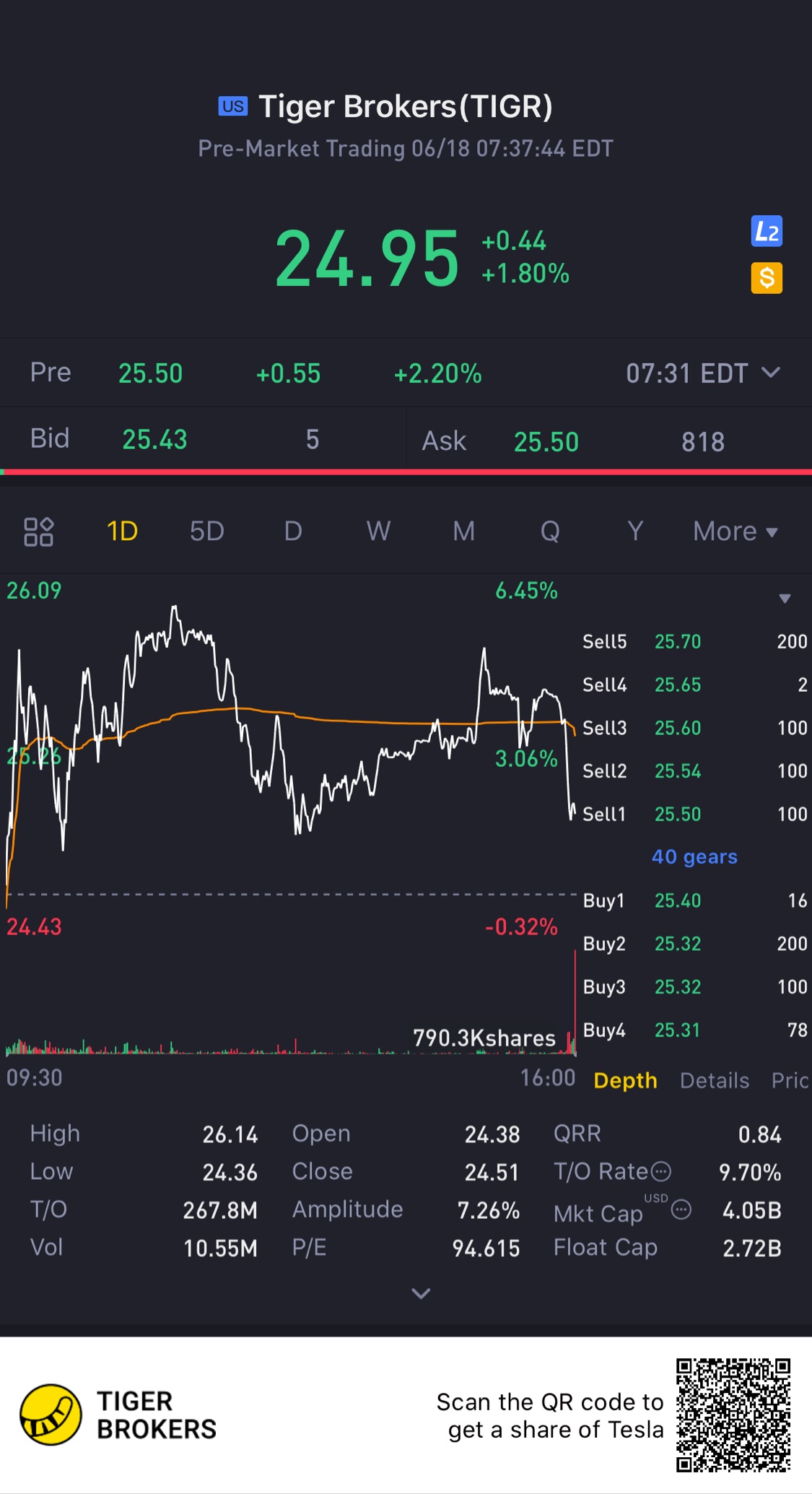Image resolution: width=812 pixels, height=1494 pixels.
Task: Switch to the M monthly chart tab
Action: tap(463, 531)
